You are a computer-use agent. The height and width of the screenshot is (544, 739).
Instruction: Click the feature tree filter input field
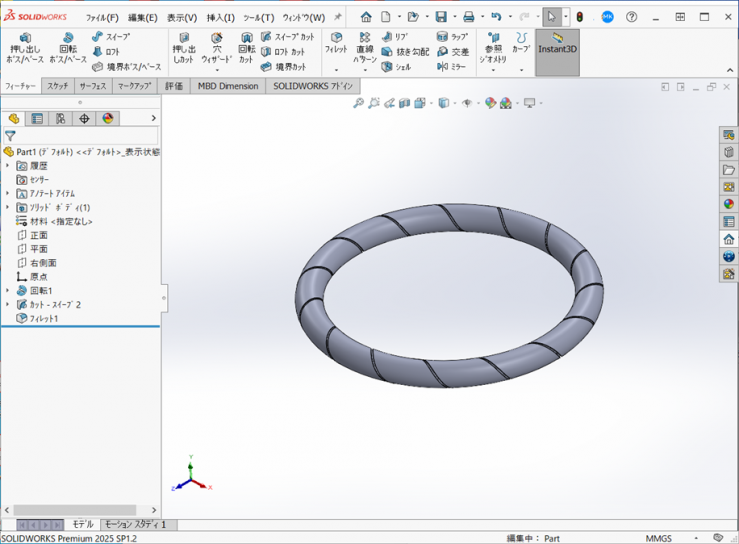click(x=85, y=136)
